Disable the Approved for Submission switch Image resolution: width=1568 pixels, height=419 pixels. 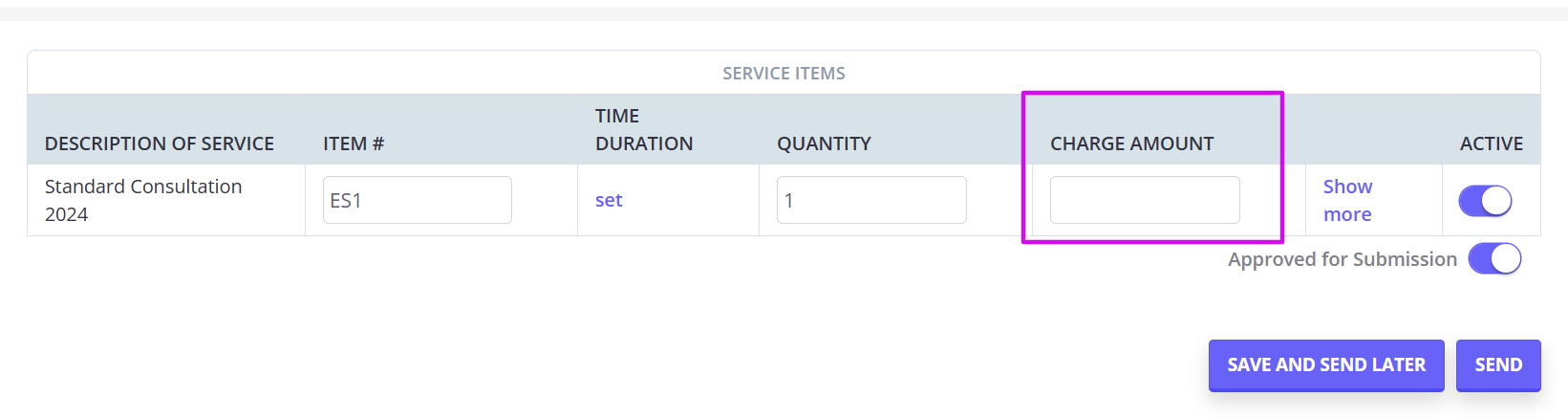coord(1494,258)
